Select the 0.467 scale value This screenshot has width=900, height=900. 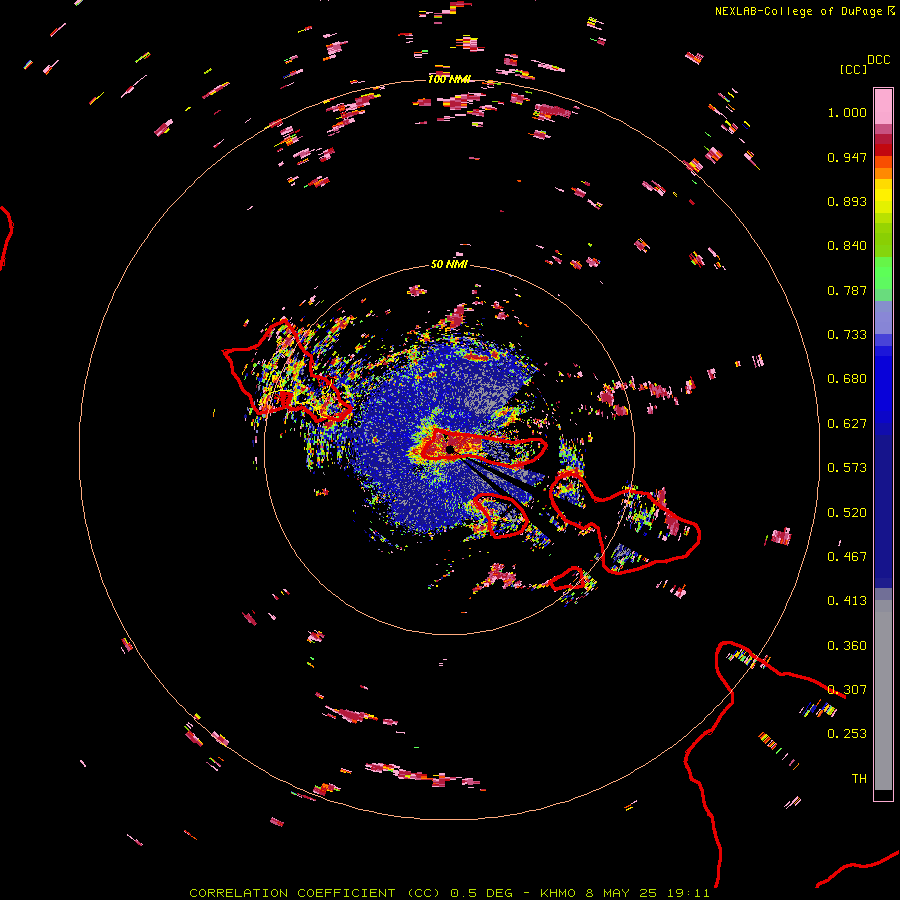847,557
